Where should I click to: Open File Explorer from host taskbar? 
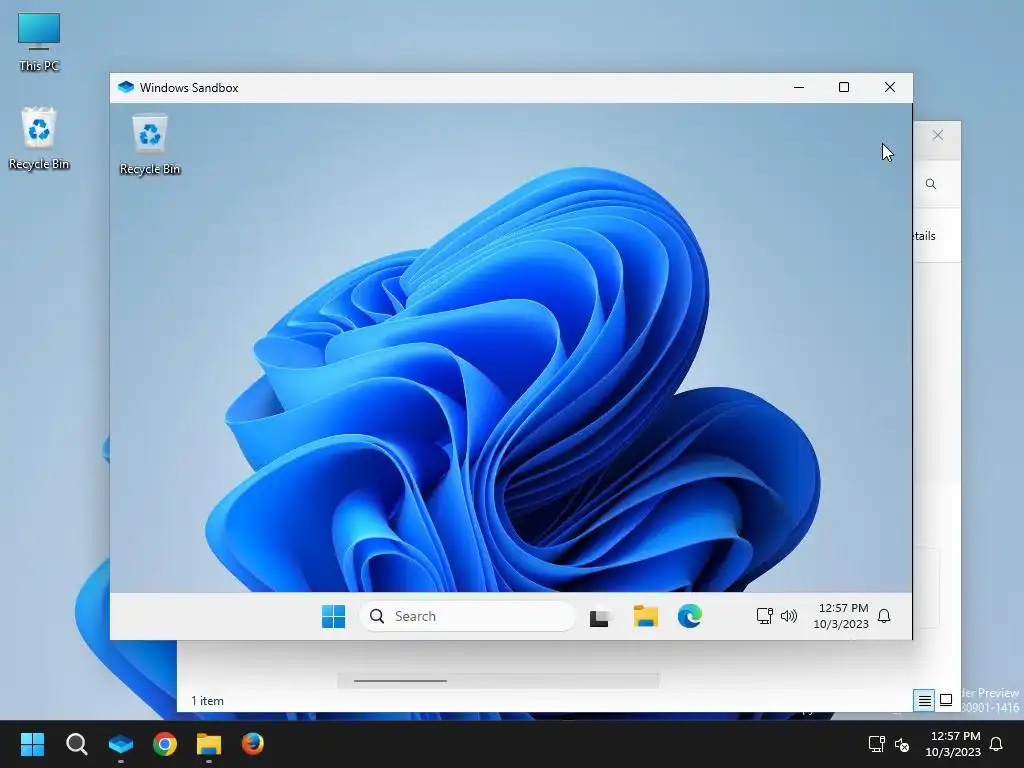pos(209,744)
